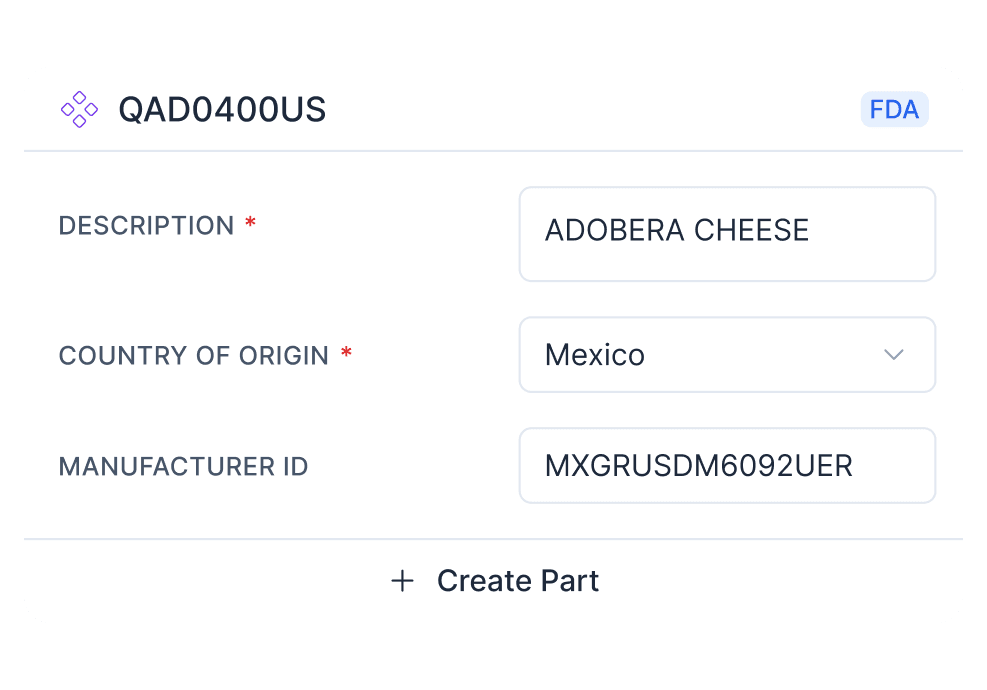This screenshot has width=987, height=690.
Task: Click the Create Part button
Action: [x=494, y=580]
